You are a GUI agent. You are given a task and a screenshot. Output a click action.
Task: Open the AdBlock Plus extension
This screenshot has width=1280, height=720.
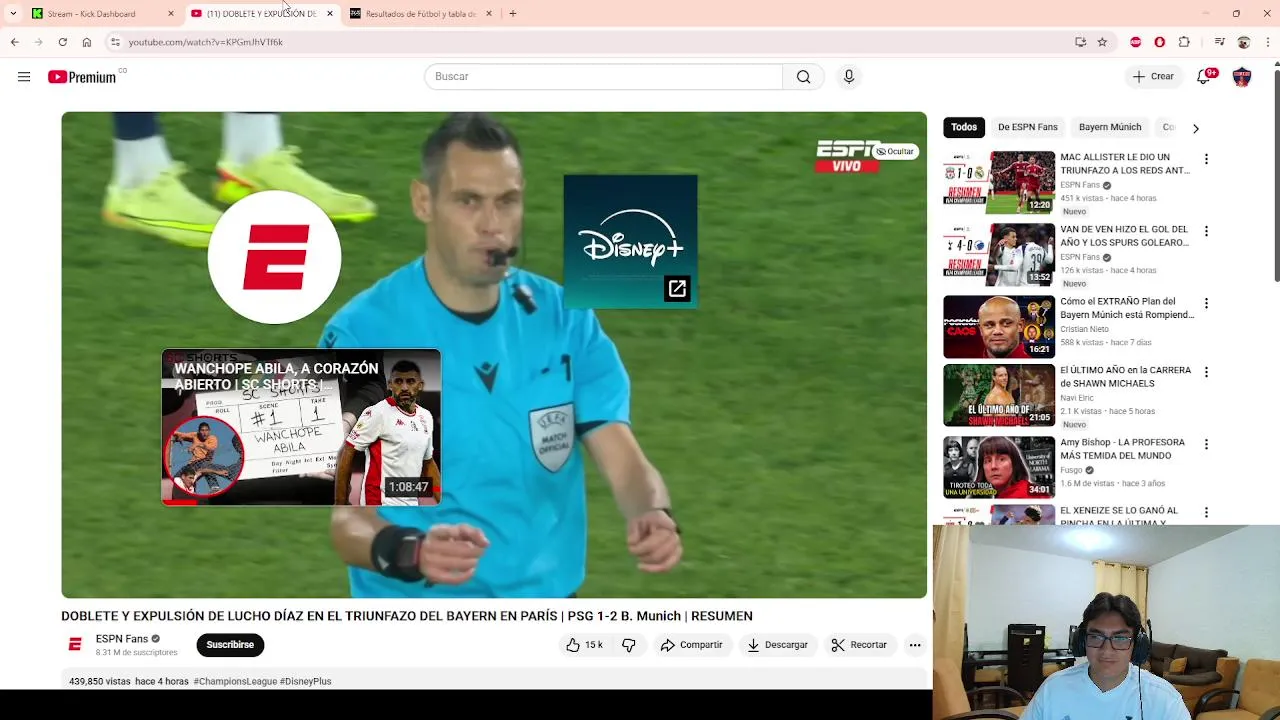coord(1136,42)
